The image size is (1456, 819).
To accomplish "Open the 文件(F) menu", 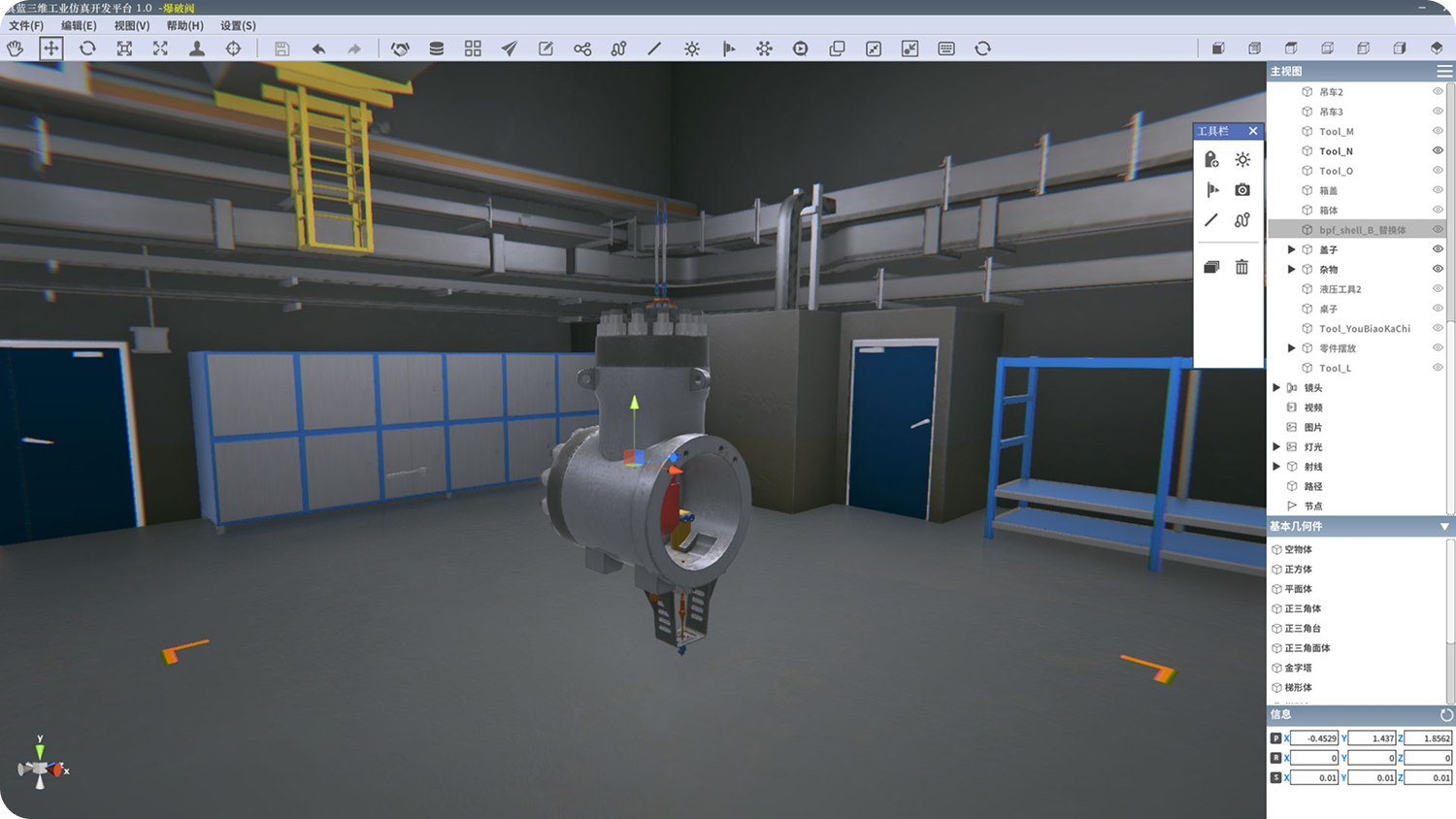I will [x=26, y=26].
